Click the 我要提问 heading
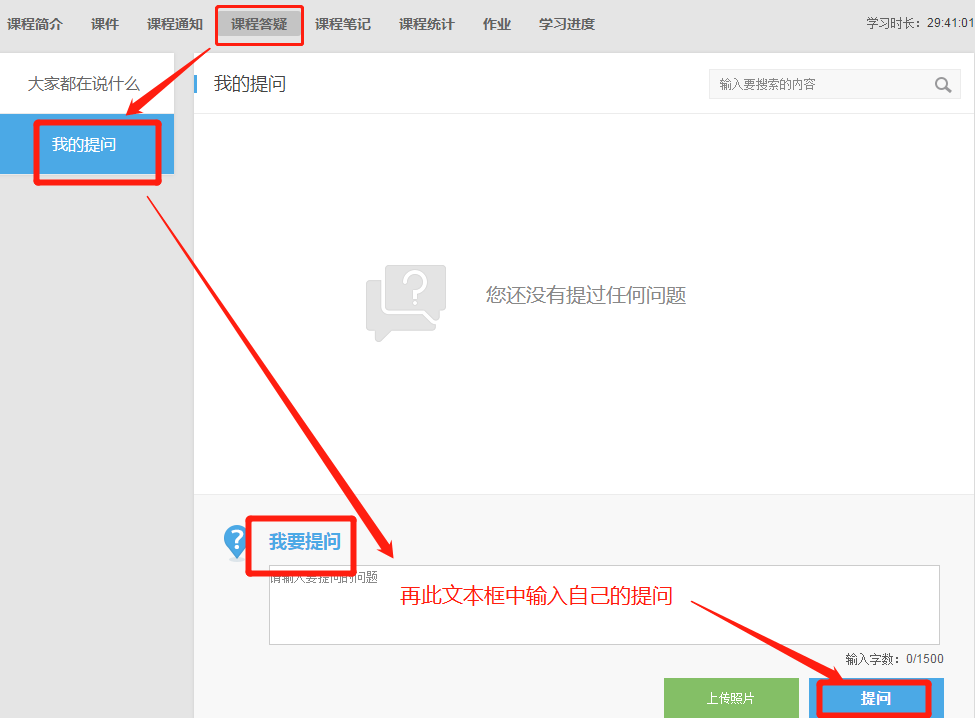The height and width of the screenshot is (718, 975). [x=305, y=542]
